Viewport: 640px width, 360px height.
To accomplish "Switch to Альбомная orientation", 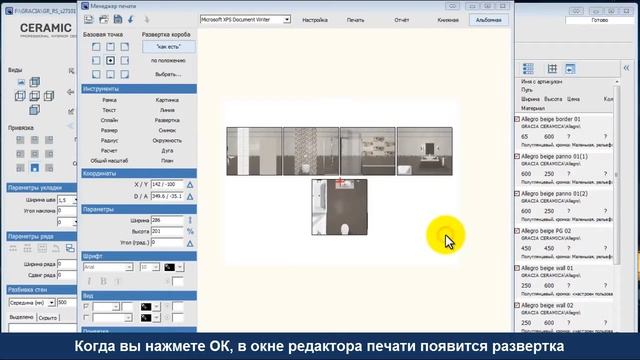I will (489, 20).
